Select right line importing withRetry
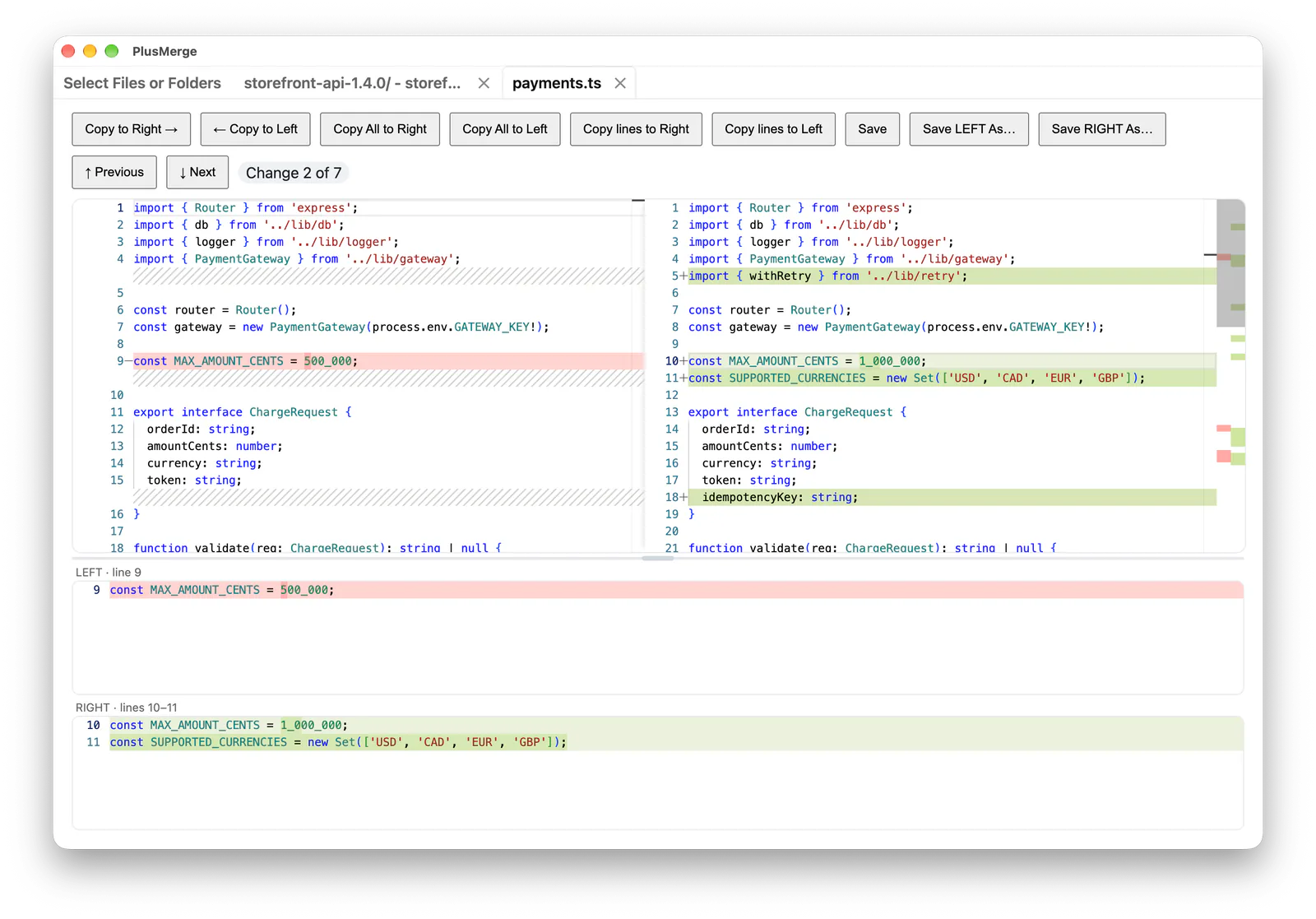 coord(952,276)
